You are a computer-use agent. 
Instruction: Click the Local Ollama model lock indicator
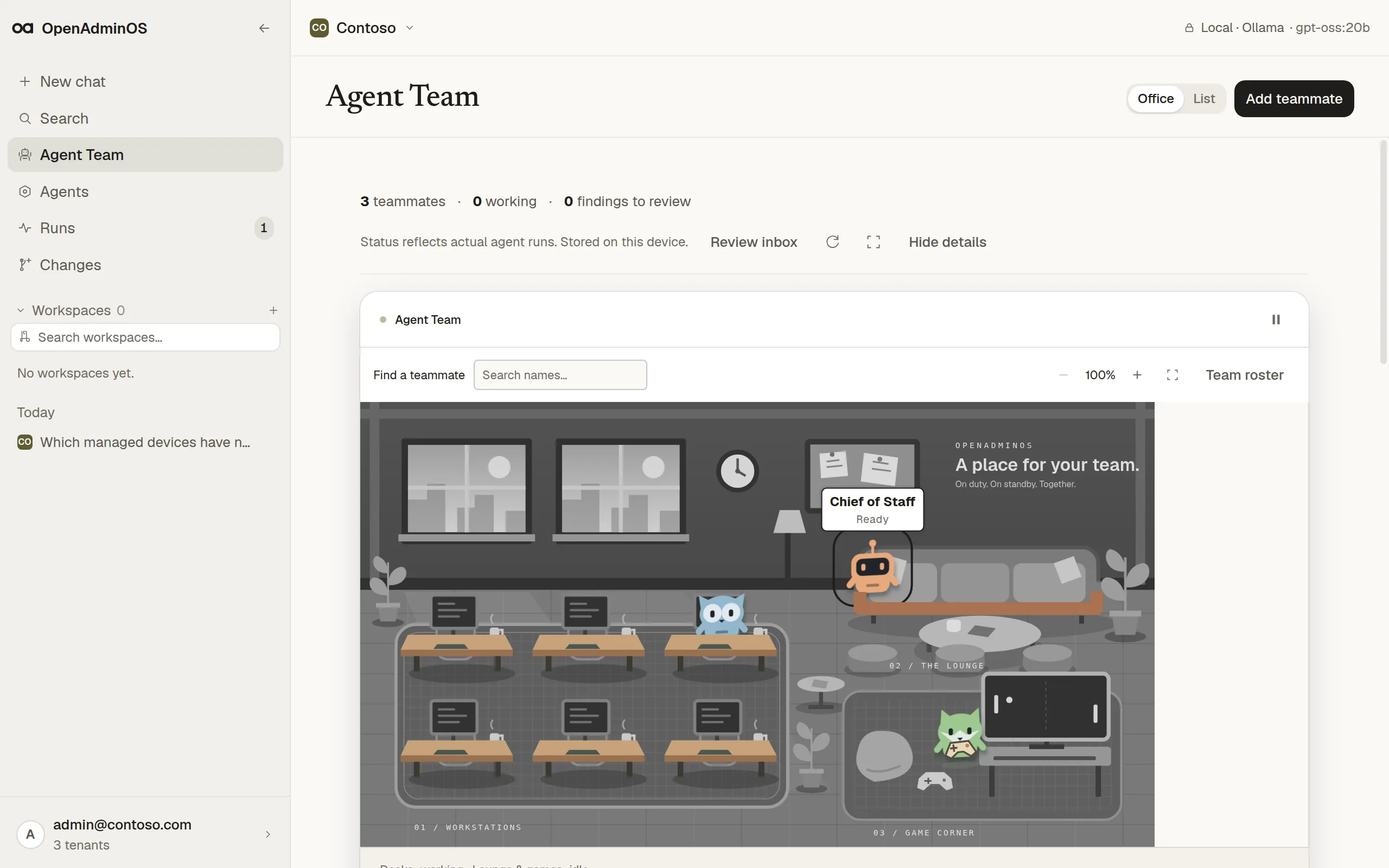click(x=1277, y=28)
